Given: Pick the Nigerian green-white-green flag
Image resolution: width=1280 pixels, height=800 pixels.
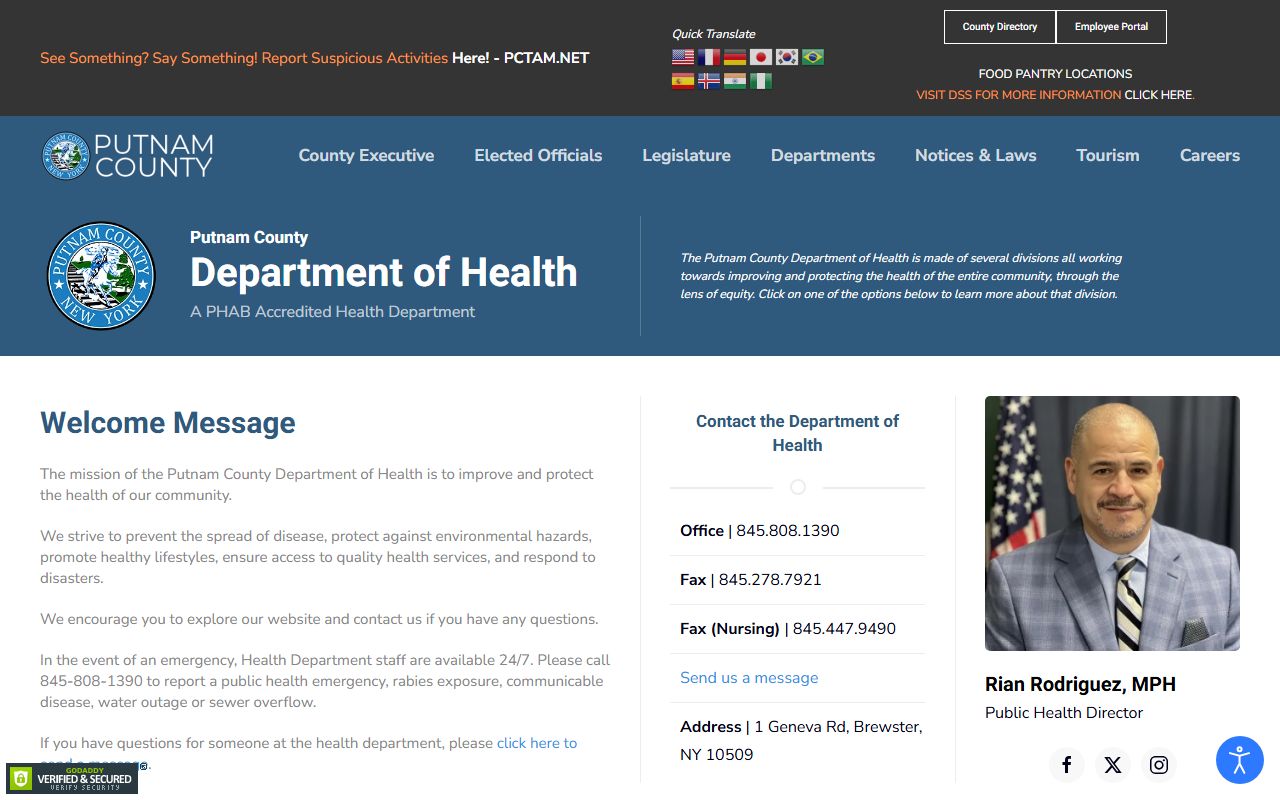Looking at the screenshot, I should [761, 81].
